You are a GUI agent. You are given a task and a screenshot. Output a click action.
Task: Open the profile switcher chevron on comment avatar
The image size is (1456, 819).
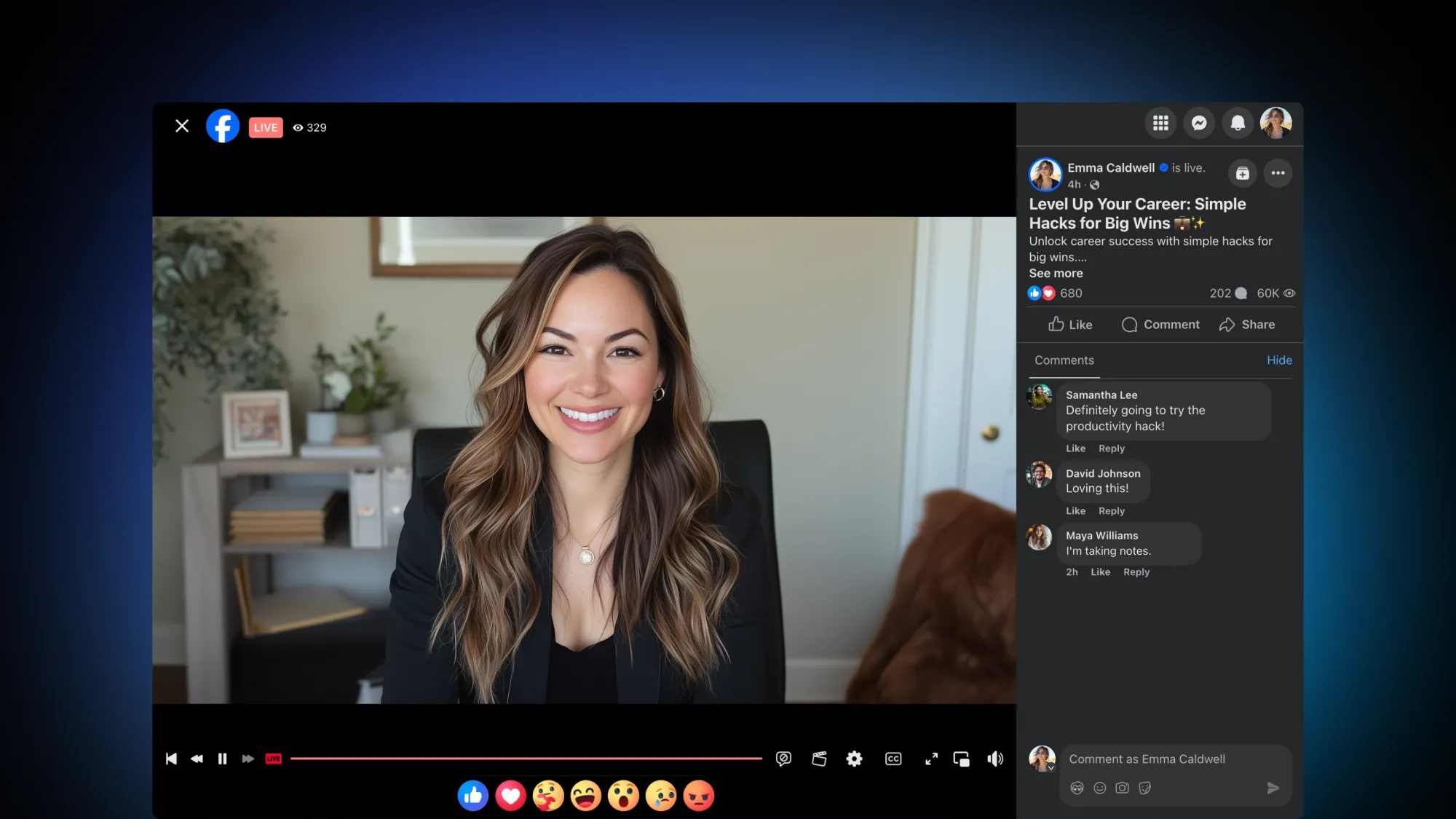pyautogui.click(x=1051, y=769)
